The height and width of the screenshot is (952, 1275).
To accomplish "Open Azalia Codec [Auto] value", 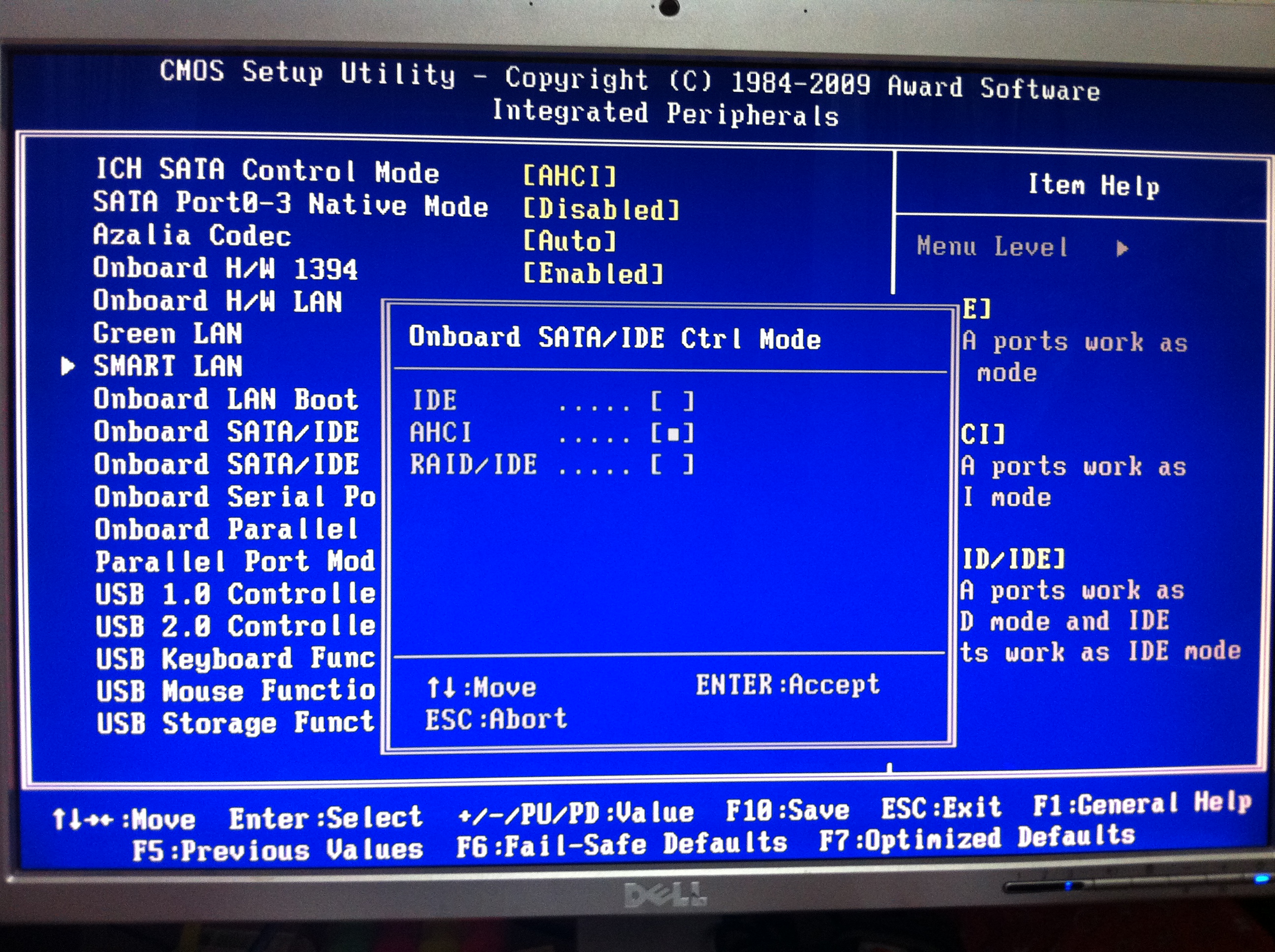I will (570, 241).
